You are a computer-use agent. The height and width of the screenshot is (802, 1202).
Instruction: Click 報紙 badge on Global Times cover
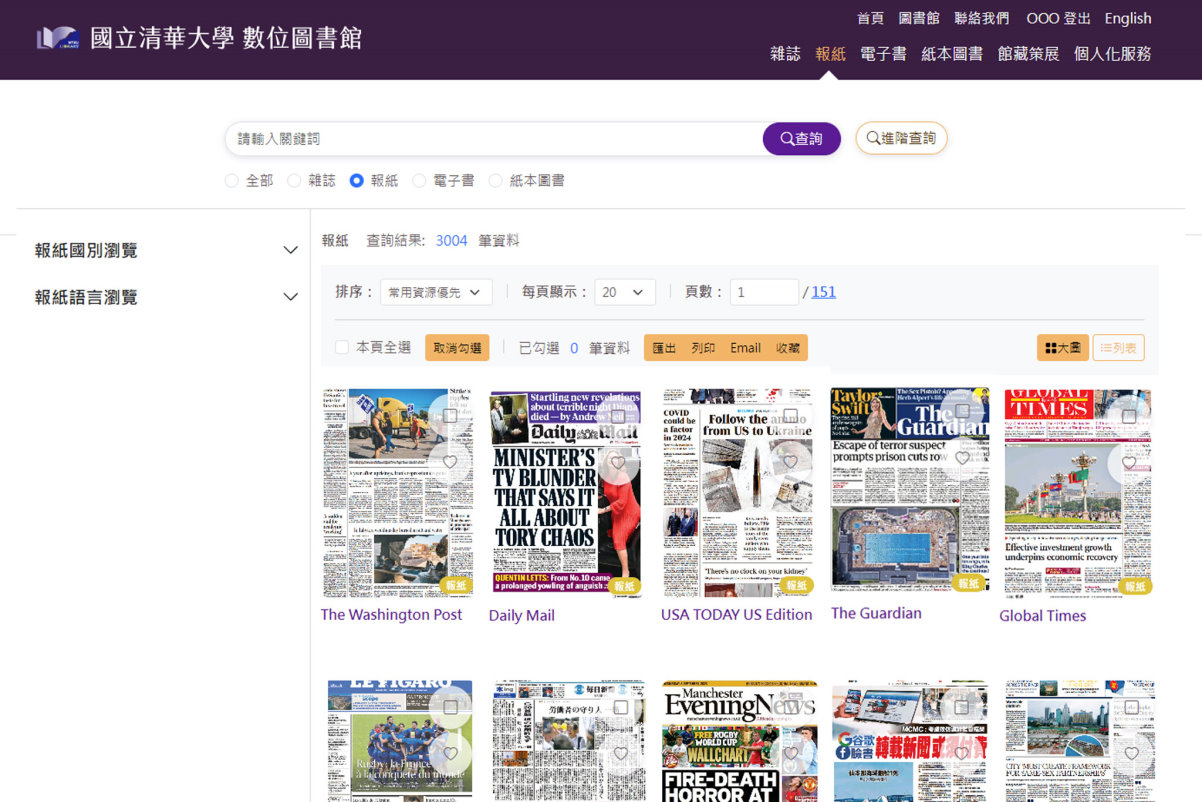click(x=1135, y=587)
